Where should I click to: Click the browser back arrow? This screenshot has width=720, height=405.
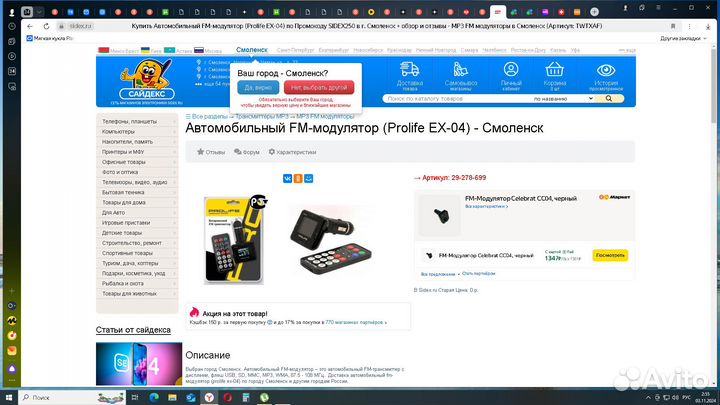30,26
